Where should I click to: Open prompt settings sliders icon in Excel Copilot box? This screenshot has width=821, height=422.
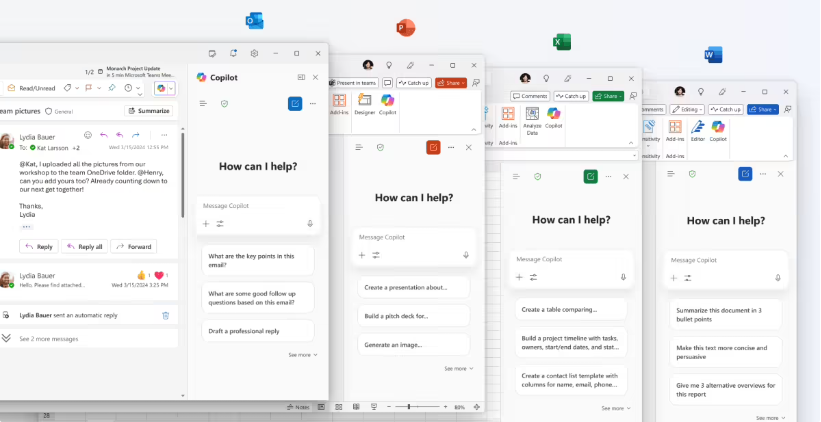533,277
